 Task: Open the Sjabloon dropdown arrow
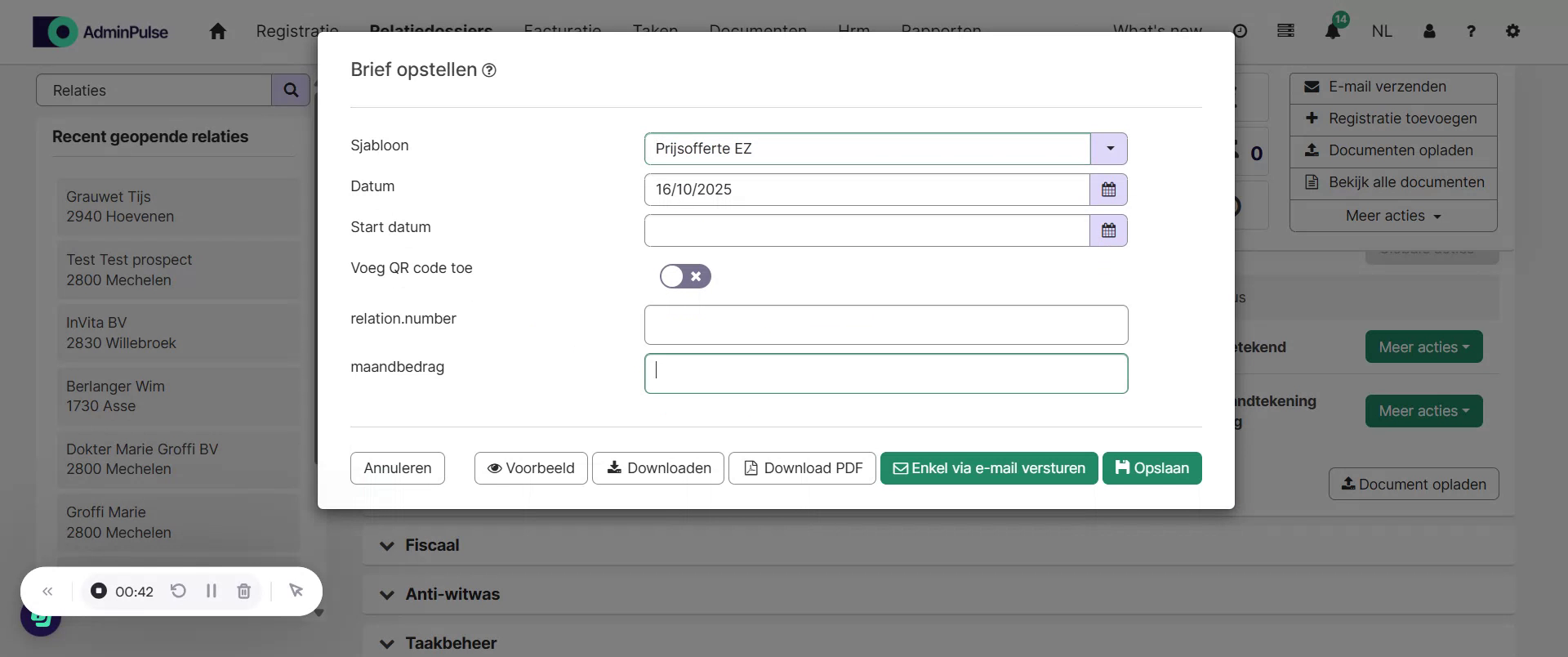pyautogui.click(x=1109, y=149)
